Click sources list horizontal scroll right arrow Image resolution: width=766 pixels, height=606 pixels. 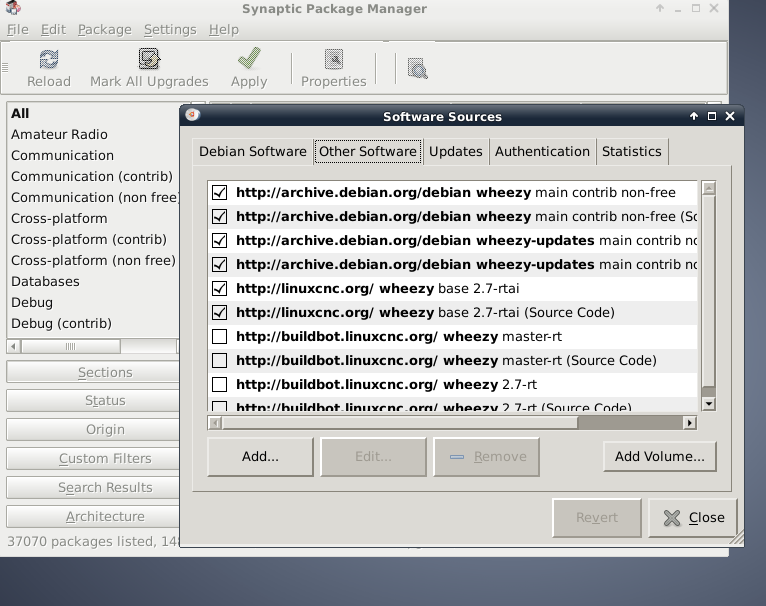coord(689,423)
